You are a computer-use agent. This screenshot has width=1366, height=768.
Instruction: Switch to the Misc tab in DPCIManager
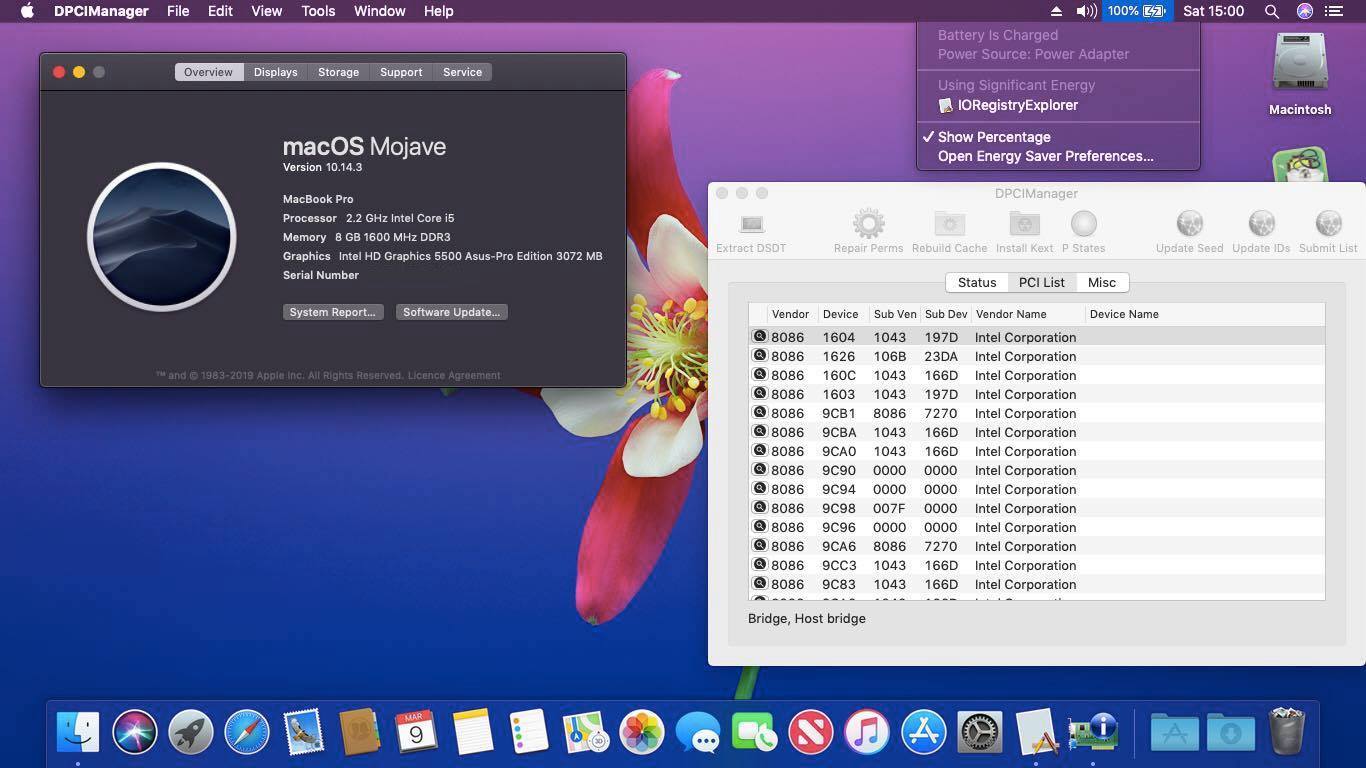click(x=1102, y=282)
